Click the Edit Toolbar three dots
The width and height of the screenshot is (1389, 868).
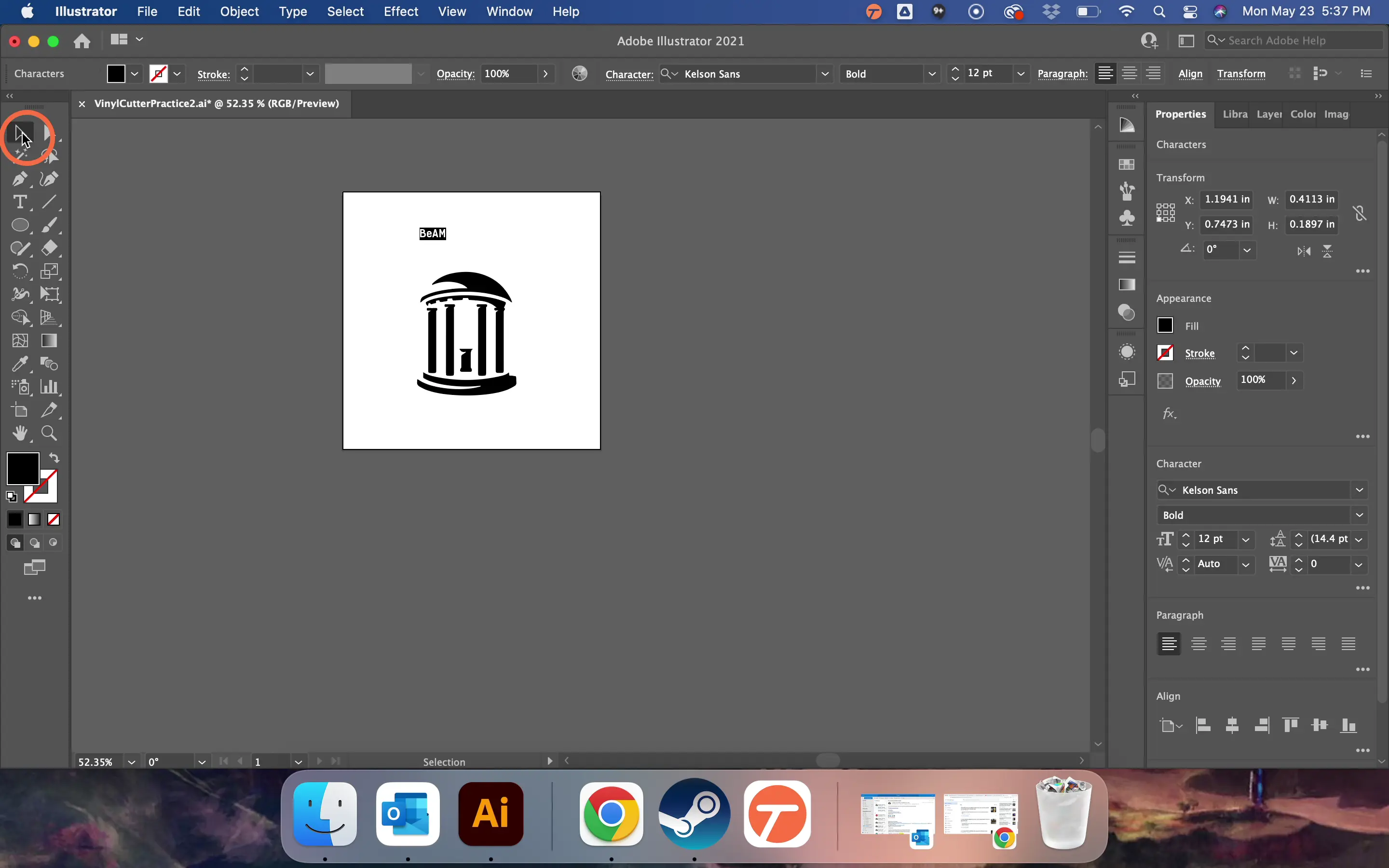35,598
